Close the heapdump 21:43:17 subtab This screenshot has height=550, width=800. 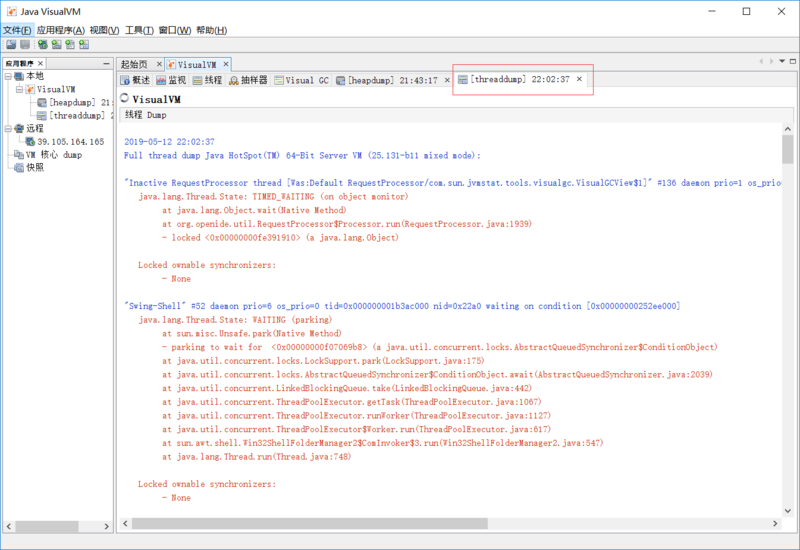pos(447,80)
